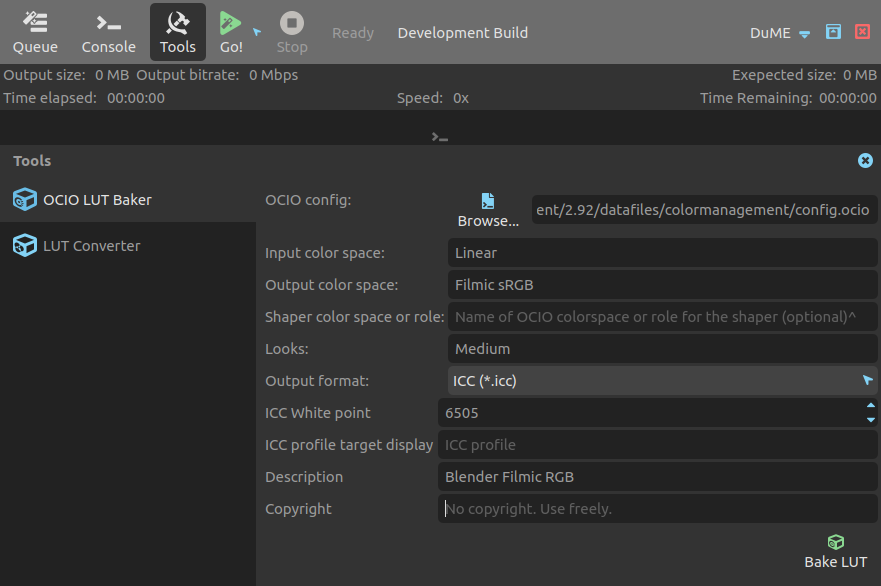Decrease the ICC White point value
881x586 pixels.
(870, 420)
